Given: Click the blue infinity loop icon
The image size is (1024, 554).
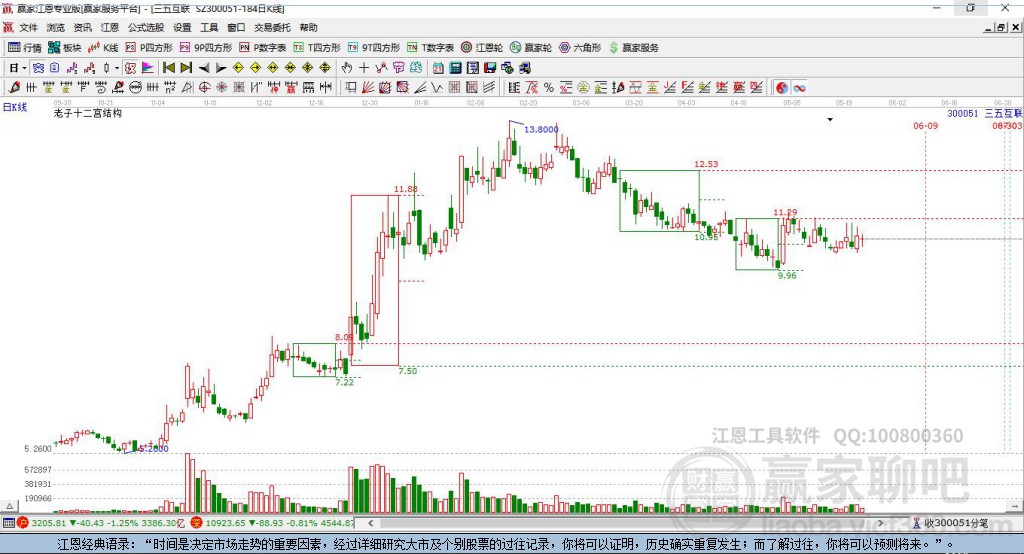Looking at the screenshot, I should pyautogui.click(x=799, y=88).
